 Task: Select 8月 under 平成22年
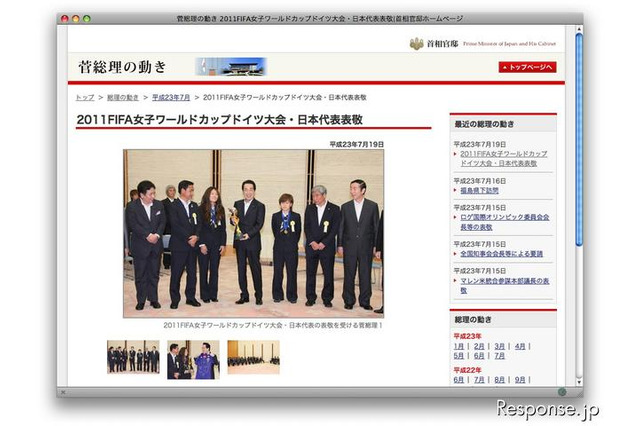(500, 380)
